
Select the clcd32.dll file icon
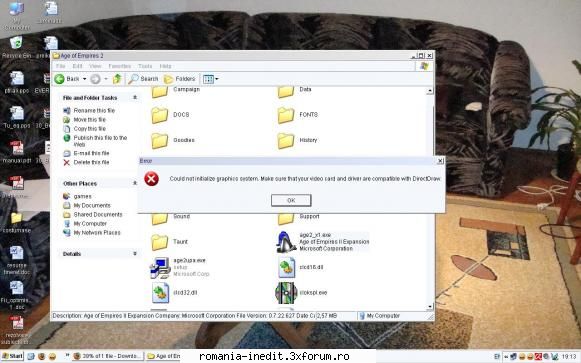coord(160,293)
